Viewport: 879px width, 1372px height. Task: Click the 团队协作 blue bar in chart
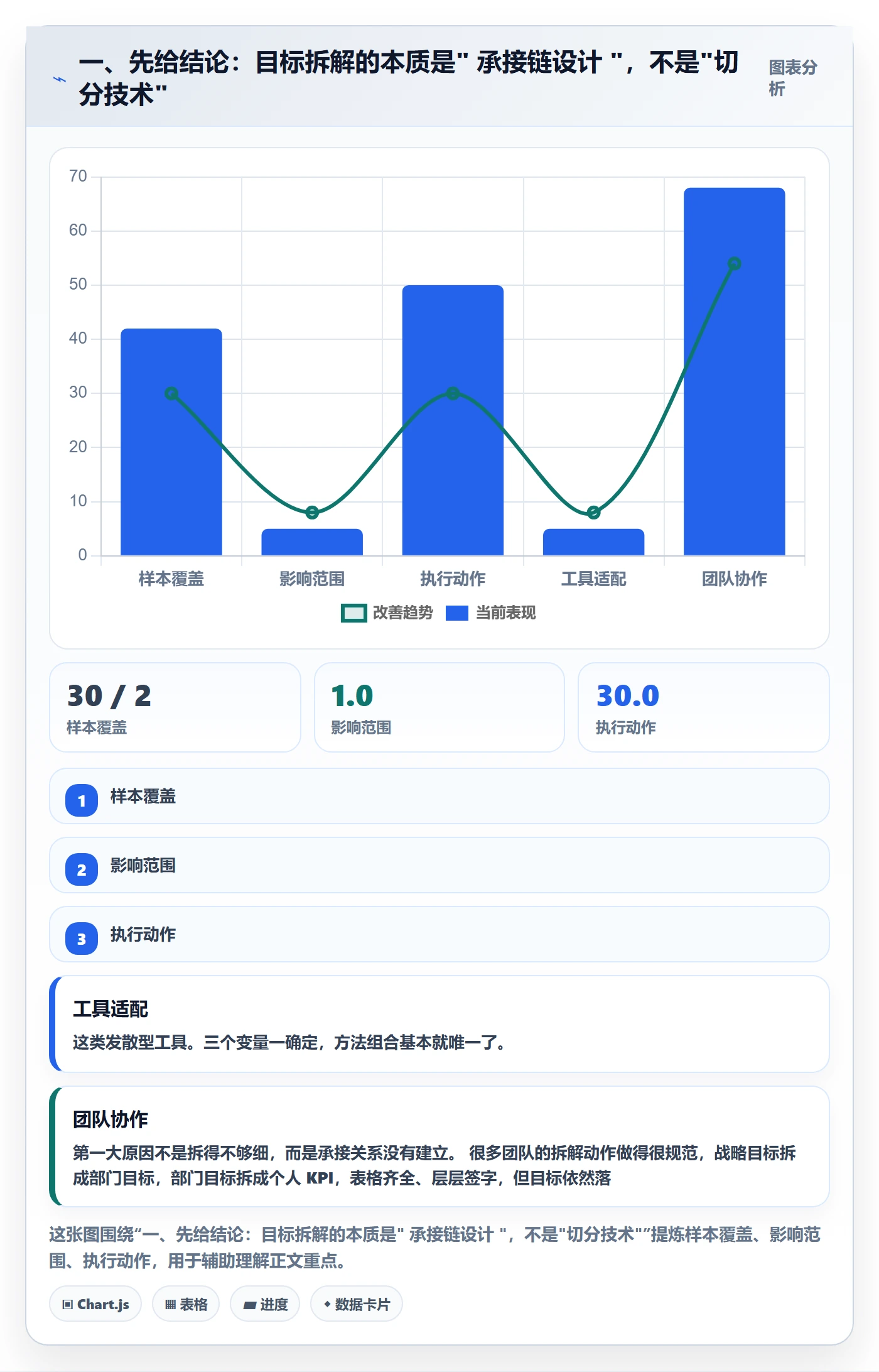coord(735,371)
